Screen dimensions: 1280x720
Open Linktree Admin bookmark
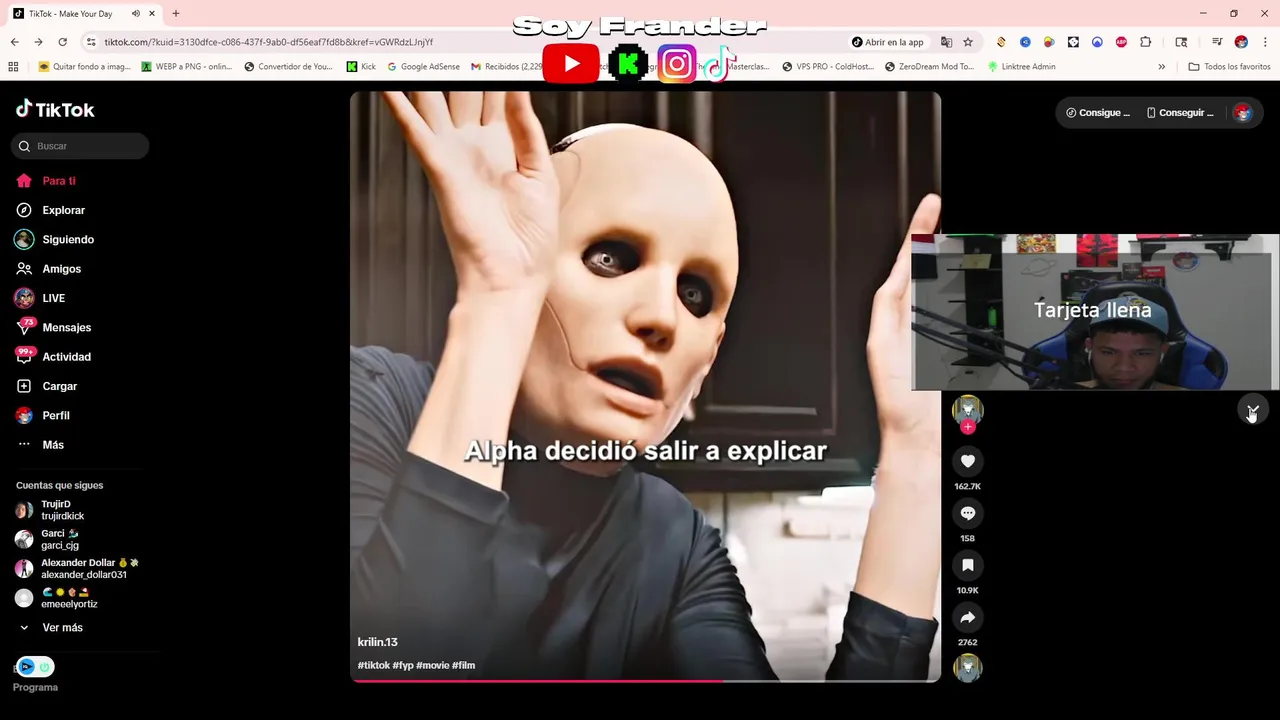pos(1021,67)
